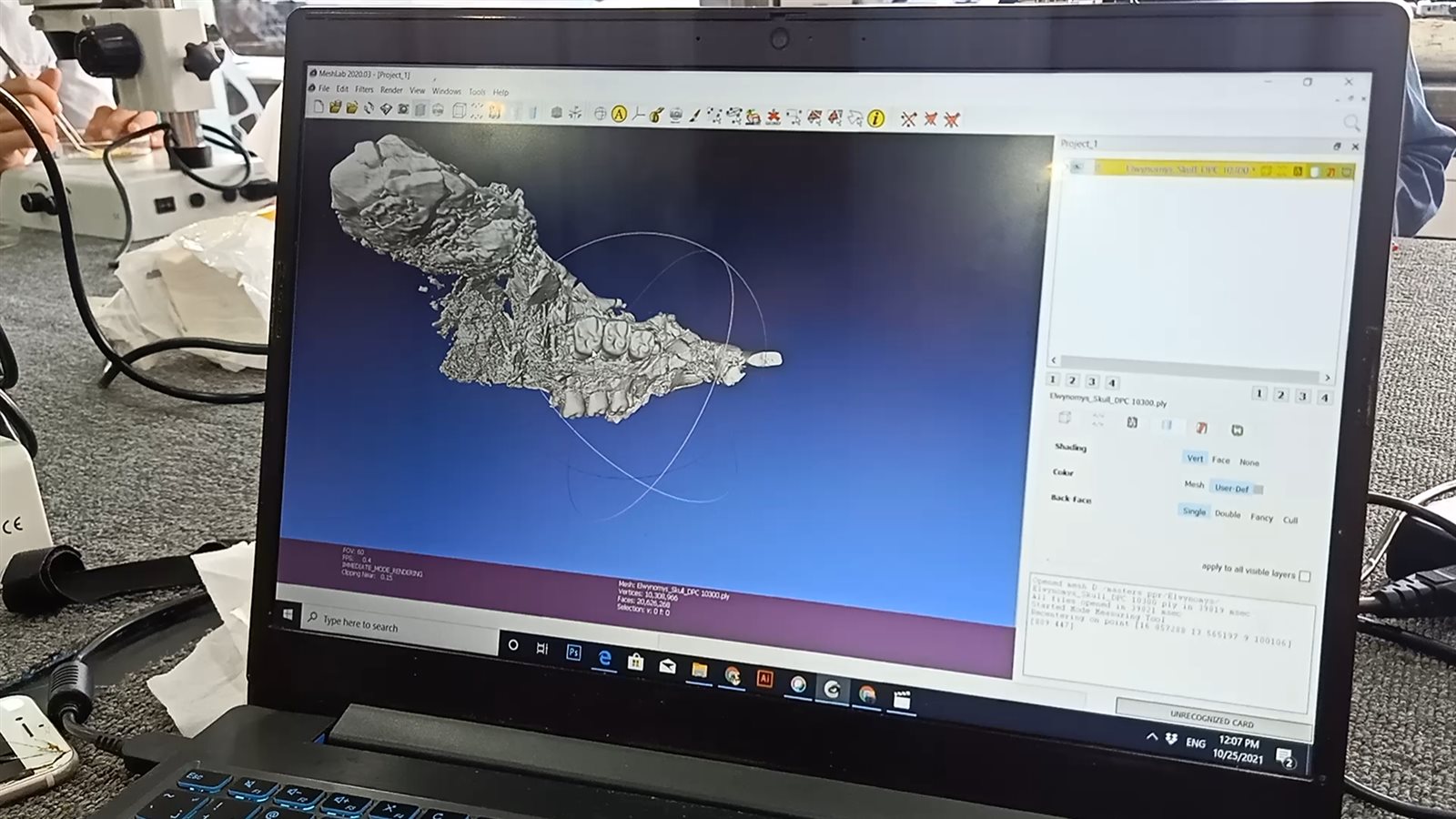Click the User-Def gray color swatch
1456x819 pixels.
pos(1259,490)
